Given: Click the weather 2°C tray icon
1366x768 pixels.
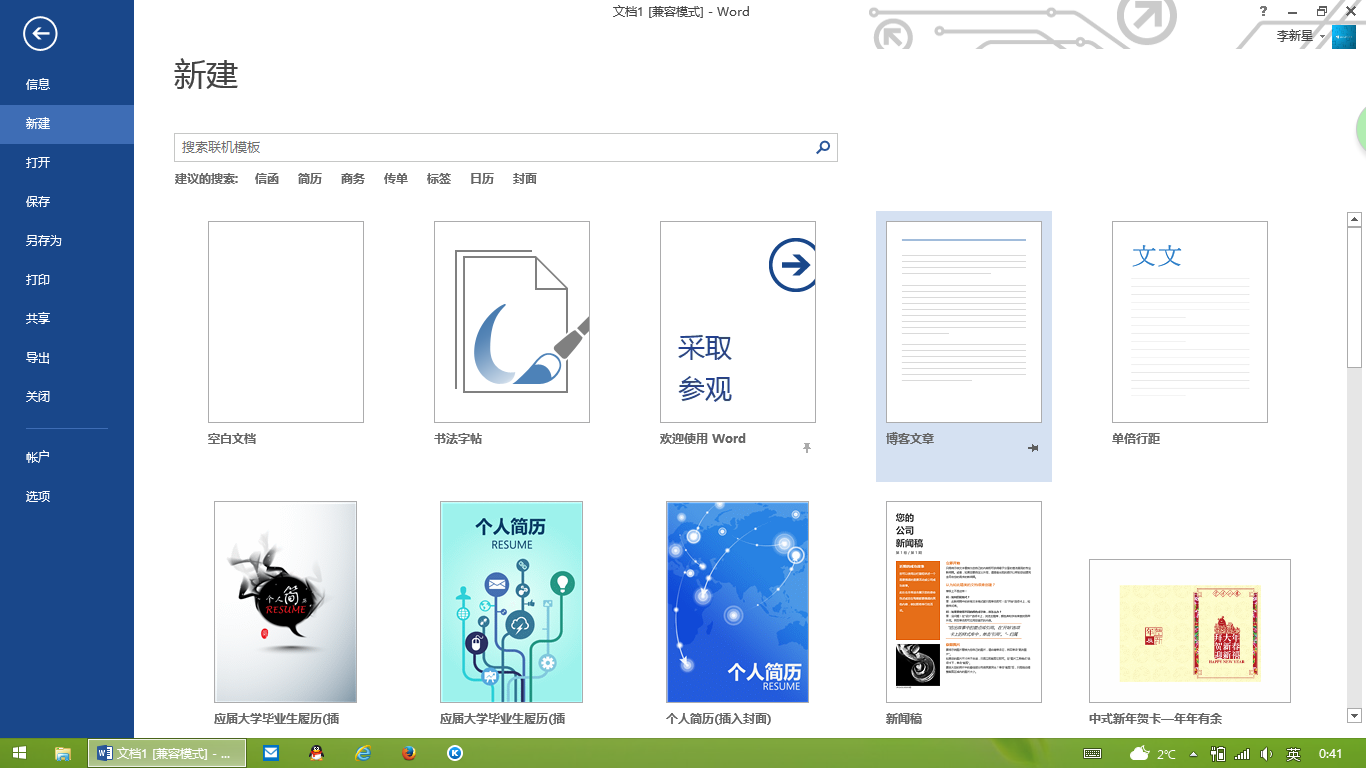Looking at the screenshot, I should pyautogui.click(x=1152, y=754).
